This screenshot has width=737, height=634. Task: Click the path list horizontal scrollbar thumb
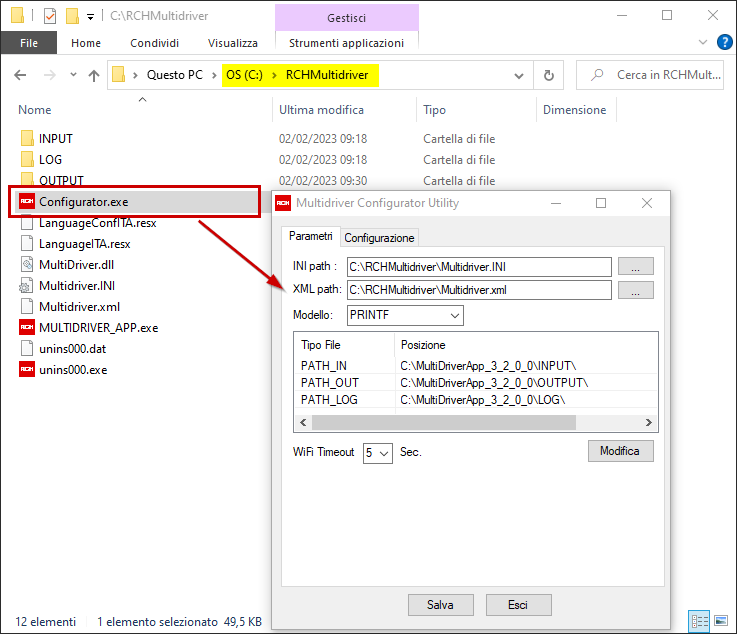444,422
